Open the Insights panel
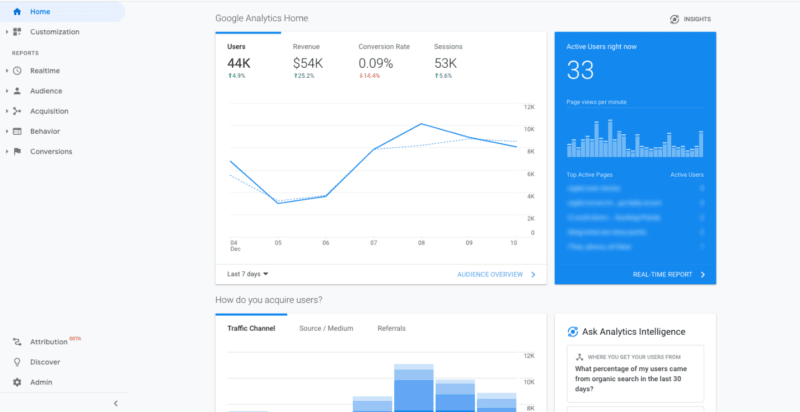Viewport: 800px width, 412px height. 691,19
